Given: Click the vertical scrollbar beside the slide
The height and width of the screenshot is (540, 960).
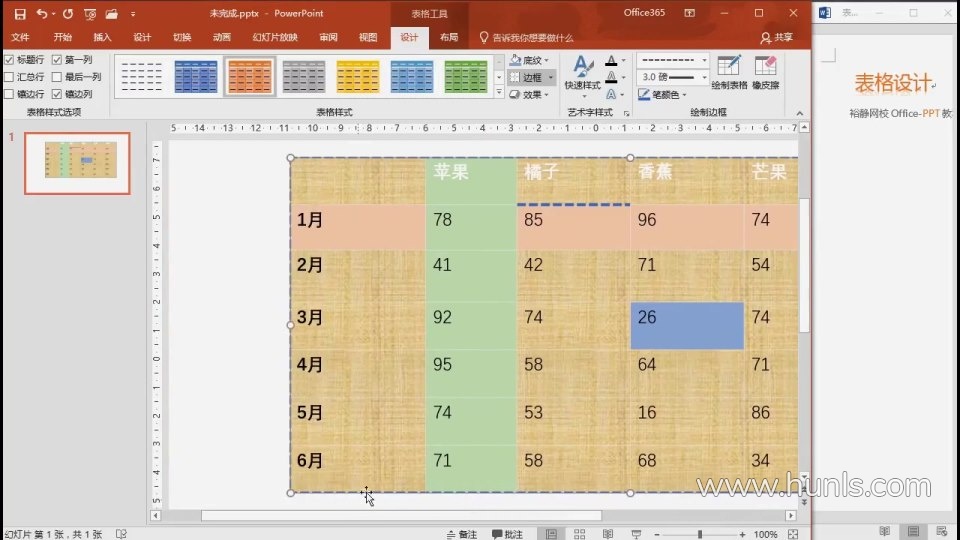Looking at the screenshot, I should click(804, 265).
